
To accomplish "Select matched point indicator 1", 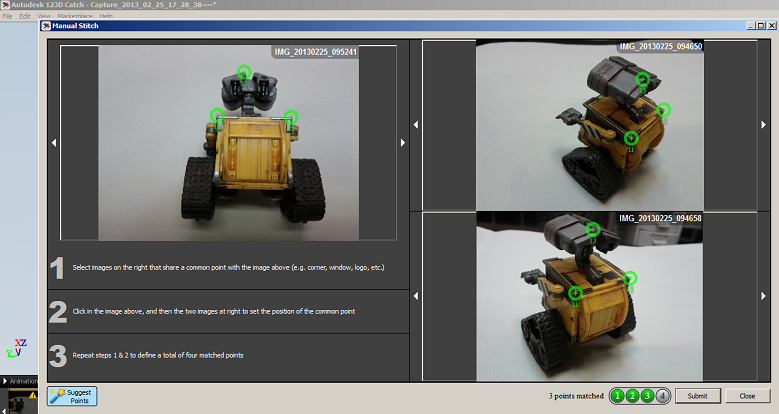I will point(618,396).
